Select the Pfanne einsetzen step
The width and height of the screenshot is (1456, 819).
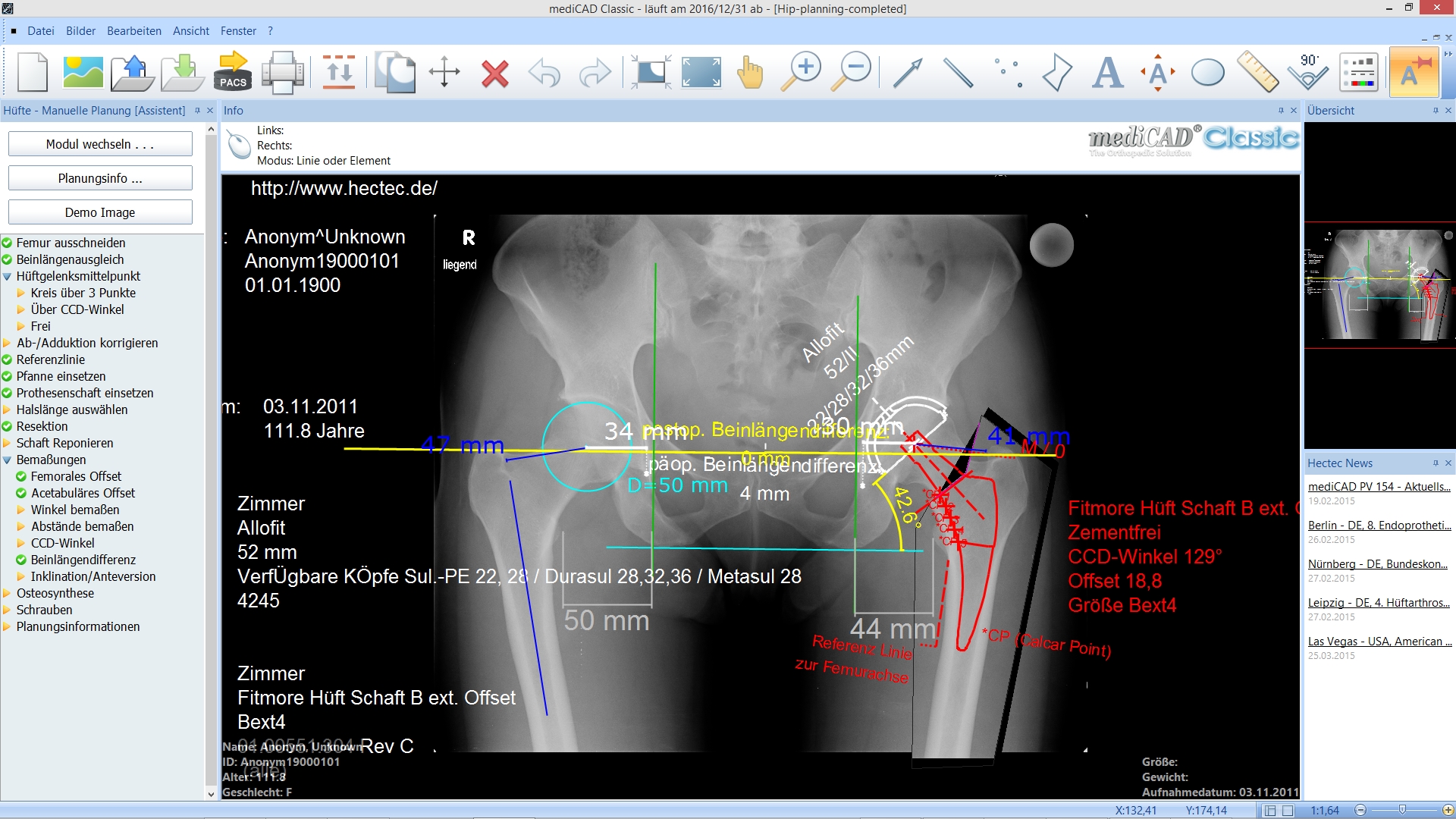(61, 377)
